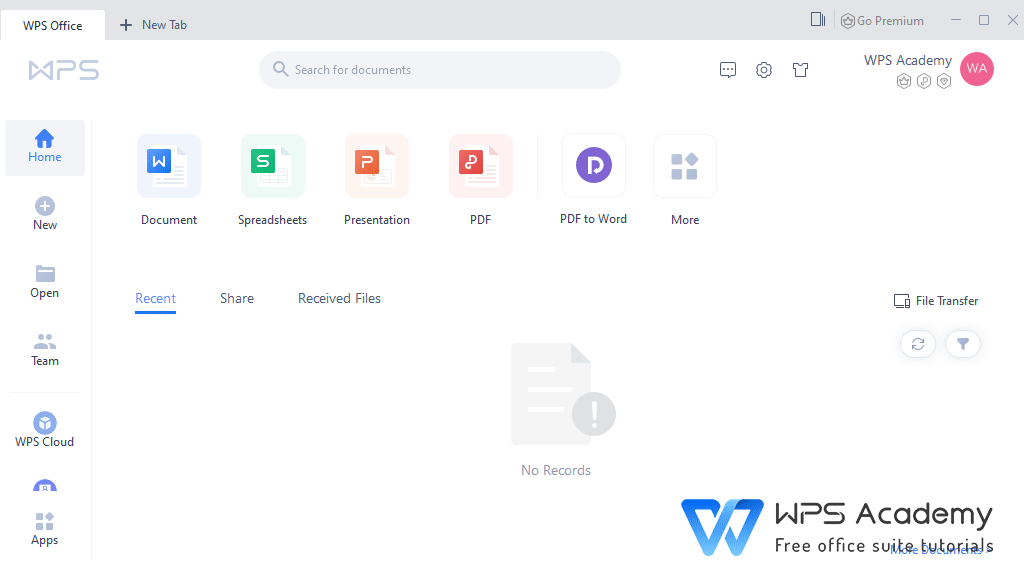Create a new Spreadsheets file
Image resolution: width=1024 pixels, height=576 pixels.
[272, 181]
